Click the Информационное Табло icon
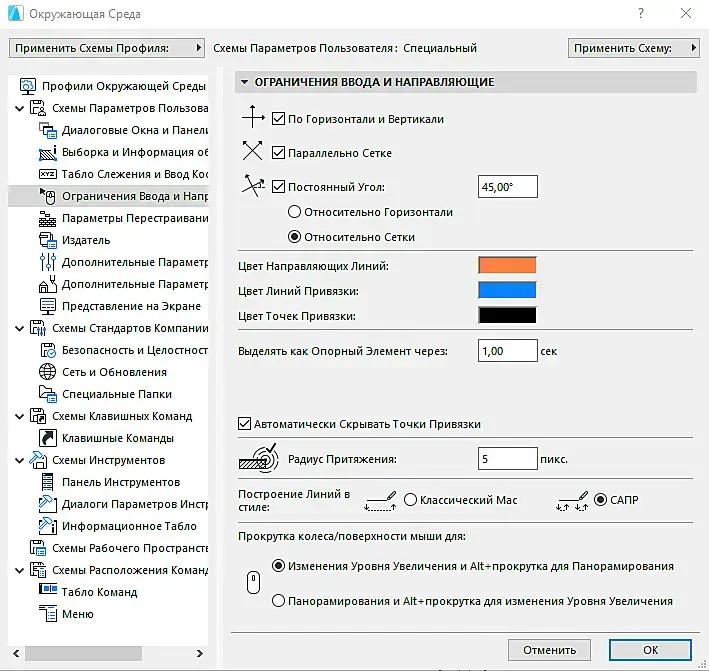Screen dimensions: 709x671 click(47, 526)
